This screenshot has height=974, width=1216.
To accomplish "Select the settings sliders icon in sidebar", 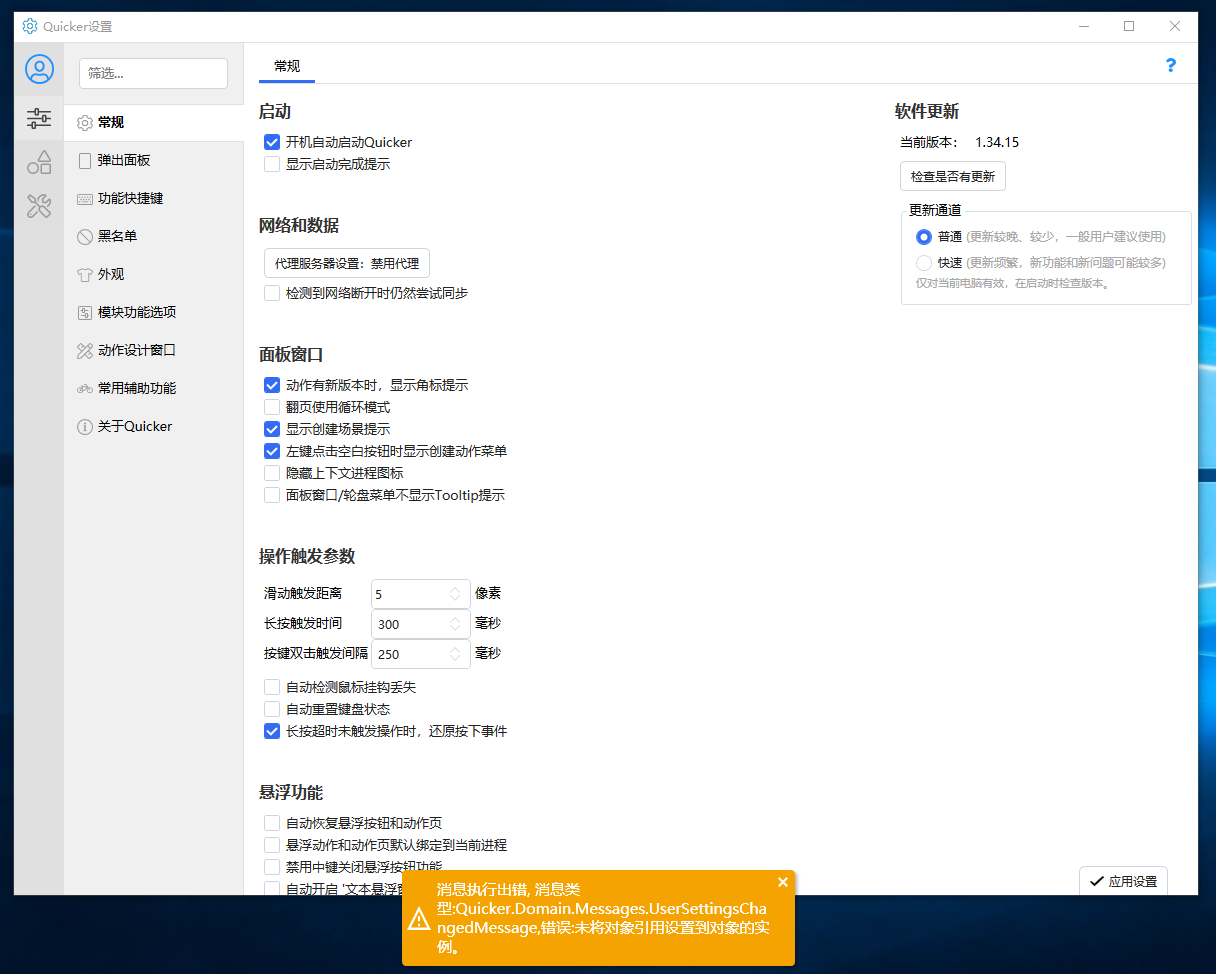I will coord(39,119).
